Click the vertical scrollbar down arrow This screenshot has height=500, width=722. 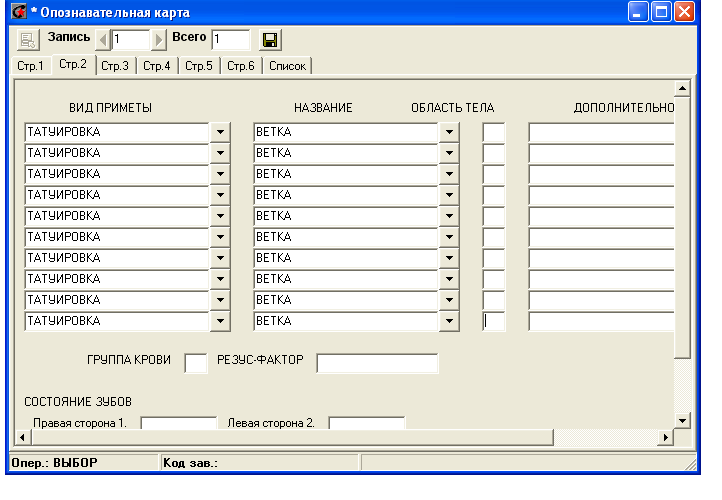coord(682,420)
